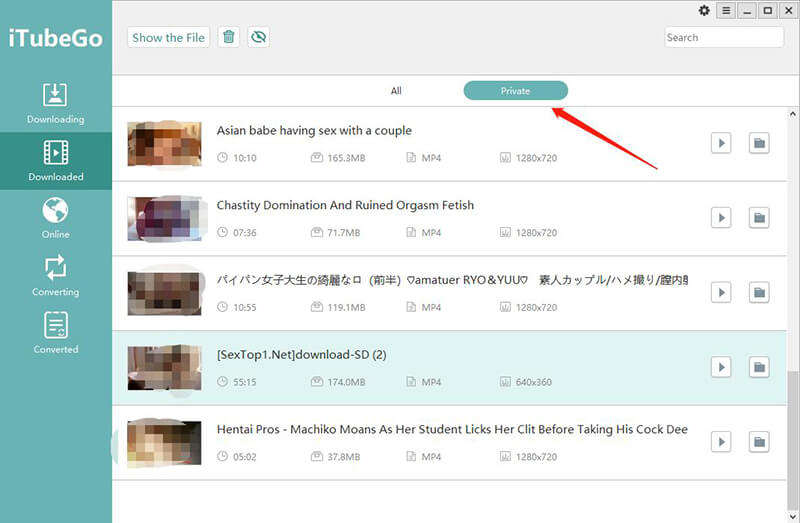Select the Downloaded section in sidebar
Viewport: 800px width, 523px height.
click(x=56, y=161)
